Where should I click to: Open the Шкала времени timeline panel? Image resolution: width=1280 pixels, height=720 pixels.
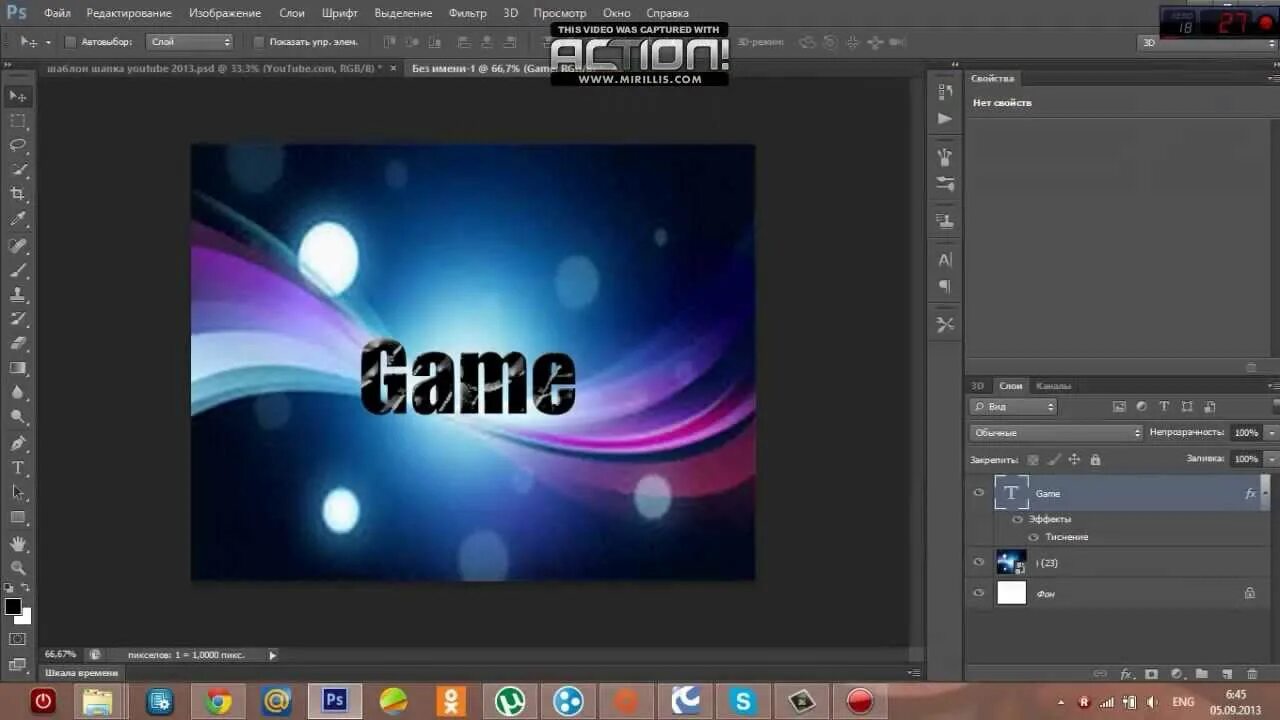[x=82, y=673]
